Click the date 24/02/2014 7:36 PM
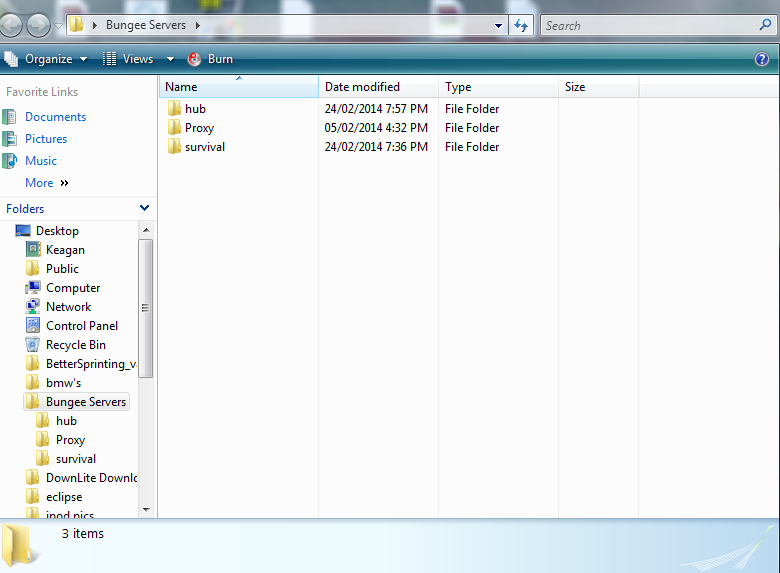 [376, 147]
